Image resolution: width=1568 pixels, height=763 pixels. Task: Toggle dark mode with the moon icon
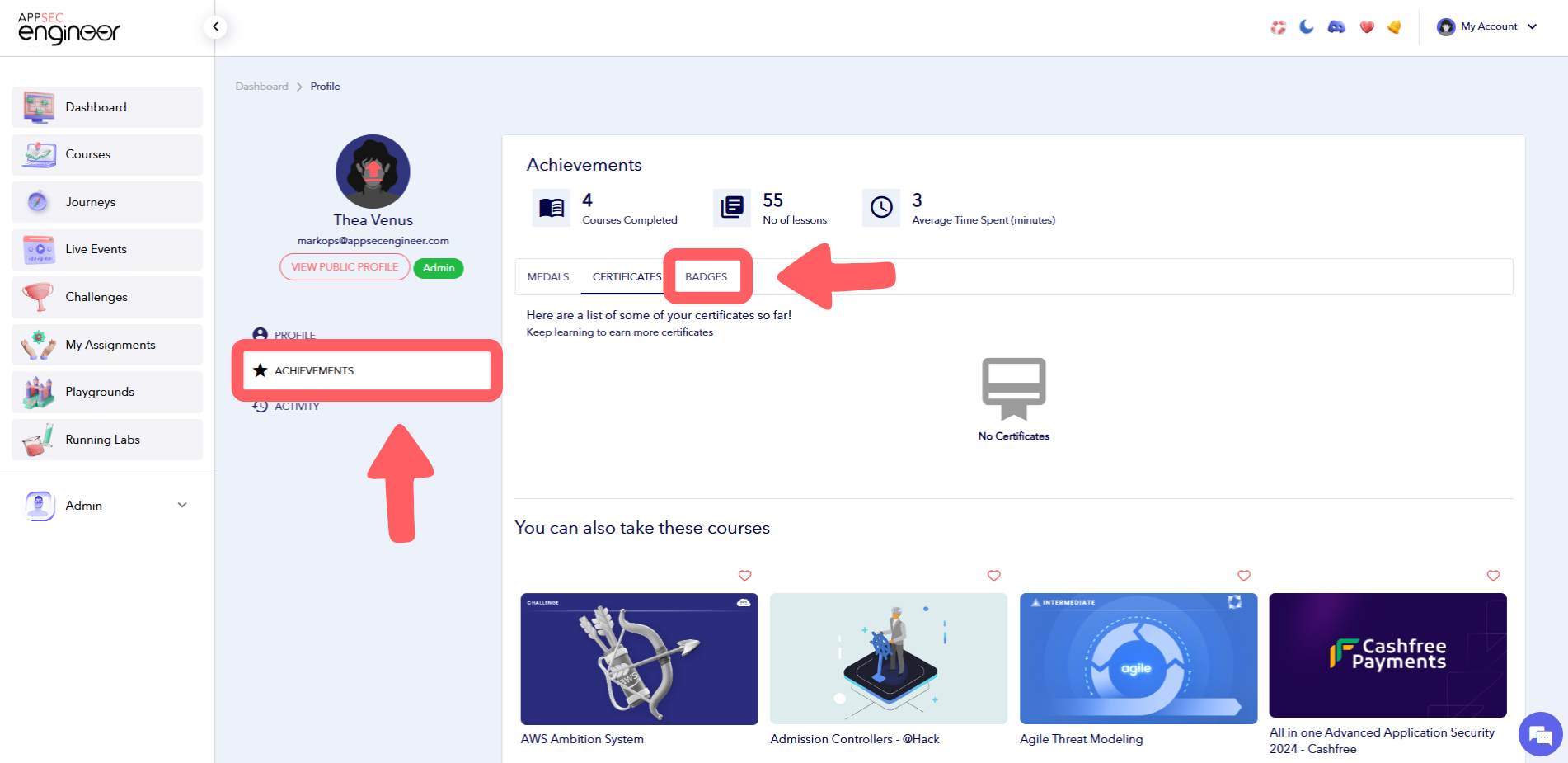click(1306, 26)
